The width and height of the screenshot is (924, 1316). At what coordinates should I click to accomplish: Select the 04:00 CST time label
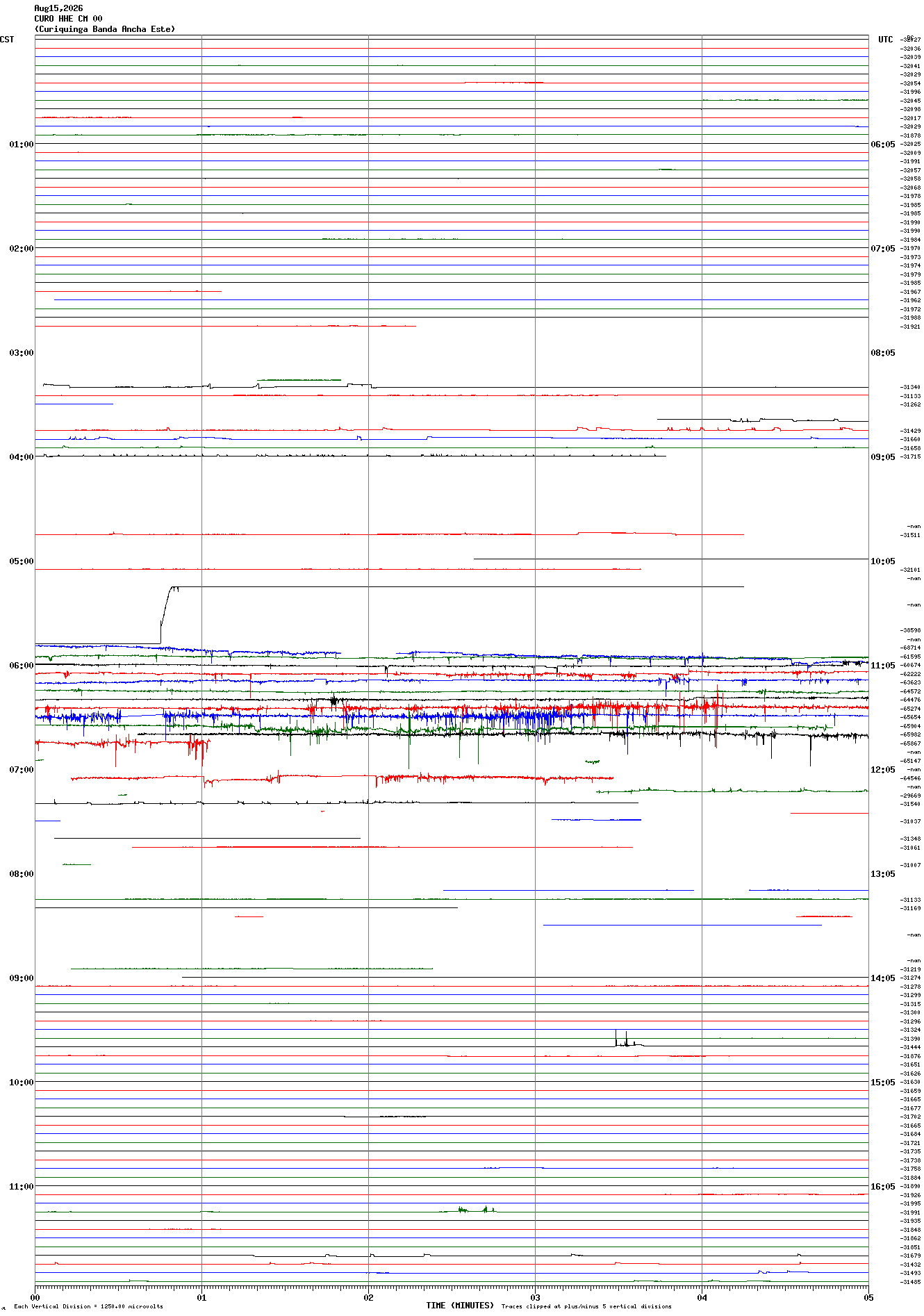click(22, 457)
